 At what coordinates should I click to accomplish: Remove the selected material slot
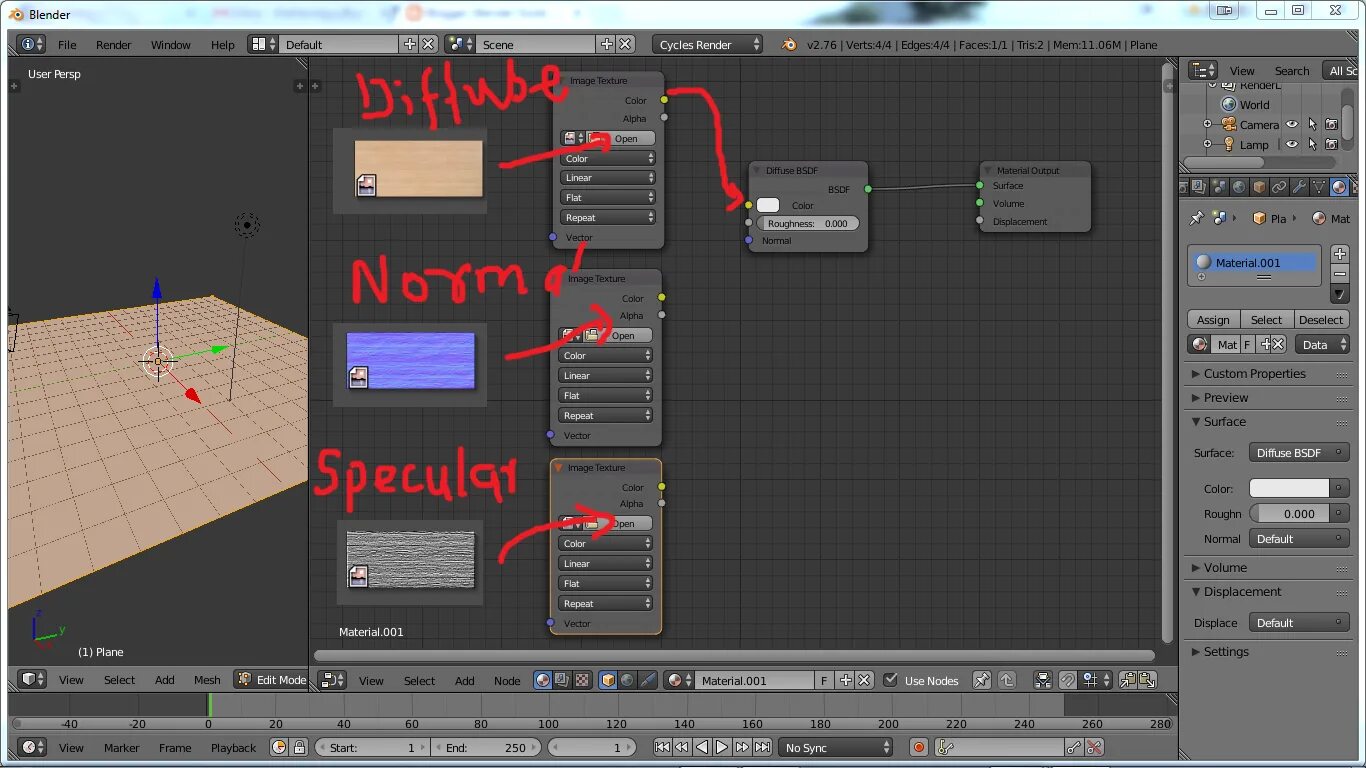point(1340,274)
